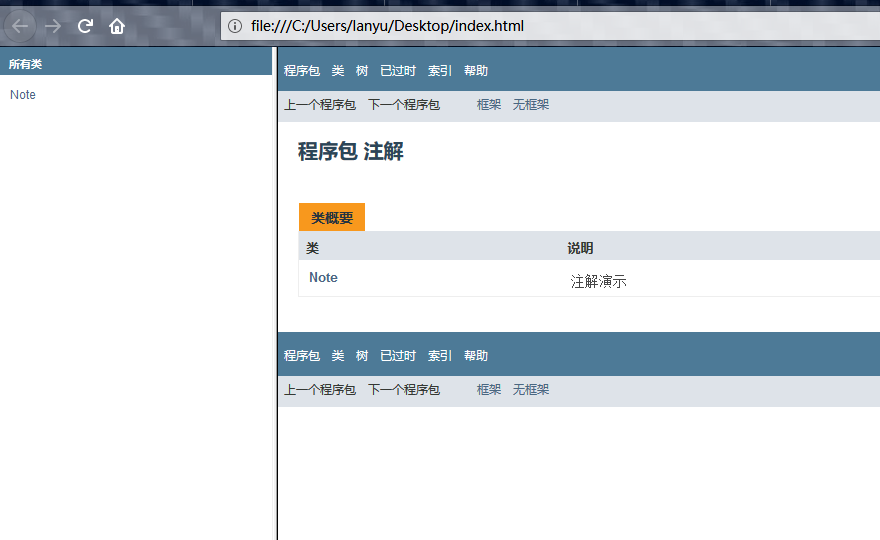This screenshot has width=880, height=540.
Task: Select 类 in the bottom navigation bar
Action: [338, 356]
